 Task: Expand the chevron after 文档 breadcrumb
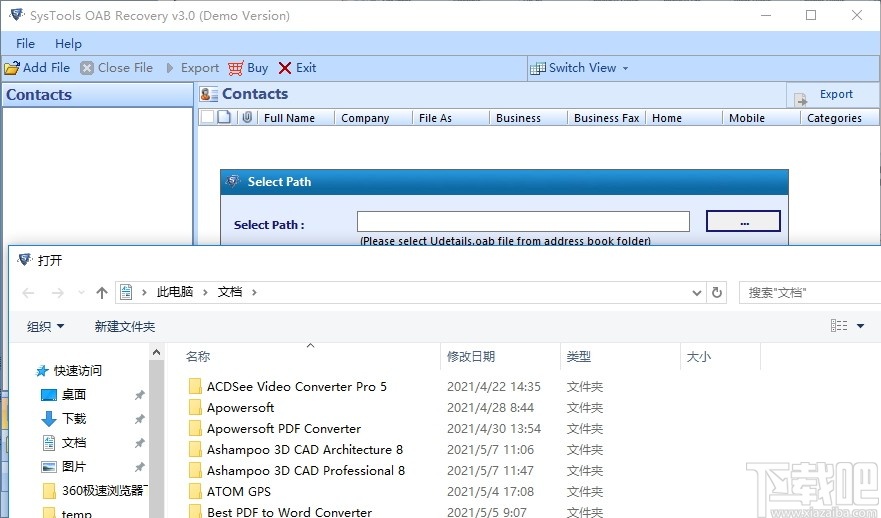pyautogui.click(x=255, y=292)
